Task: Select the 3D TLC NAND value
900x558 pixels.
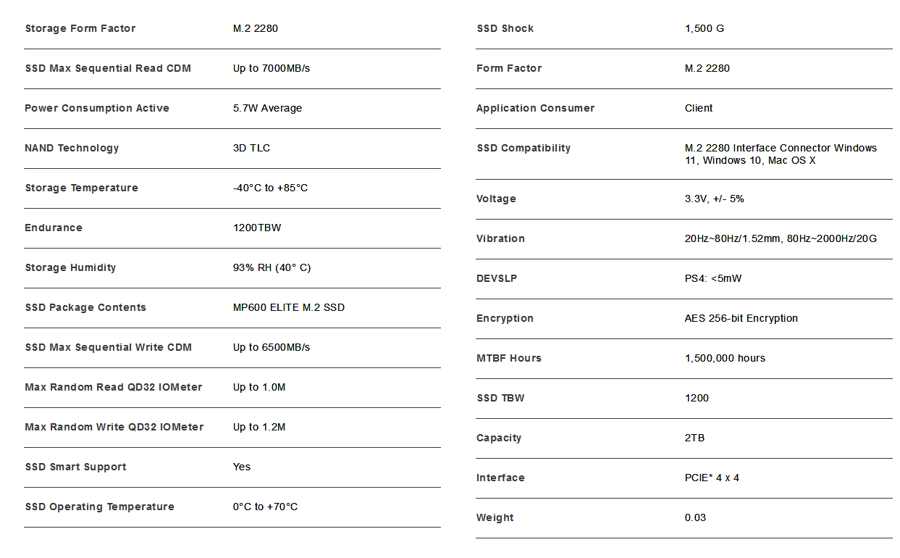Action: (251, 148)
